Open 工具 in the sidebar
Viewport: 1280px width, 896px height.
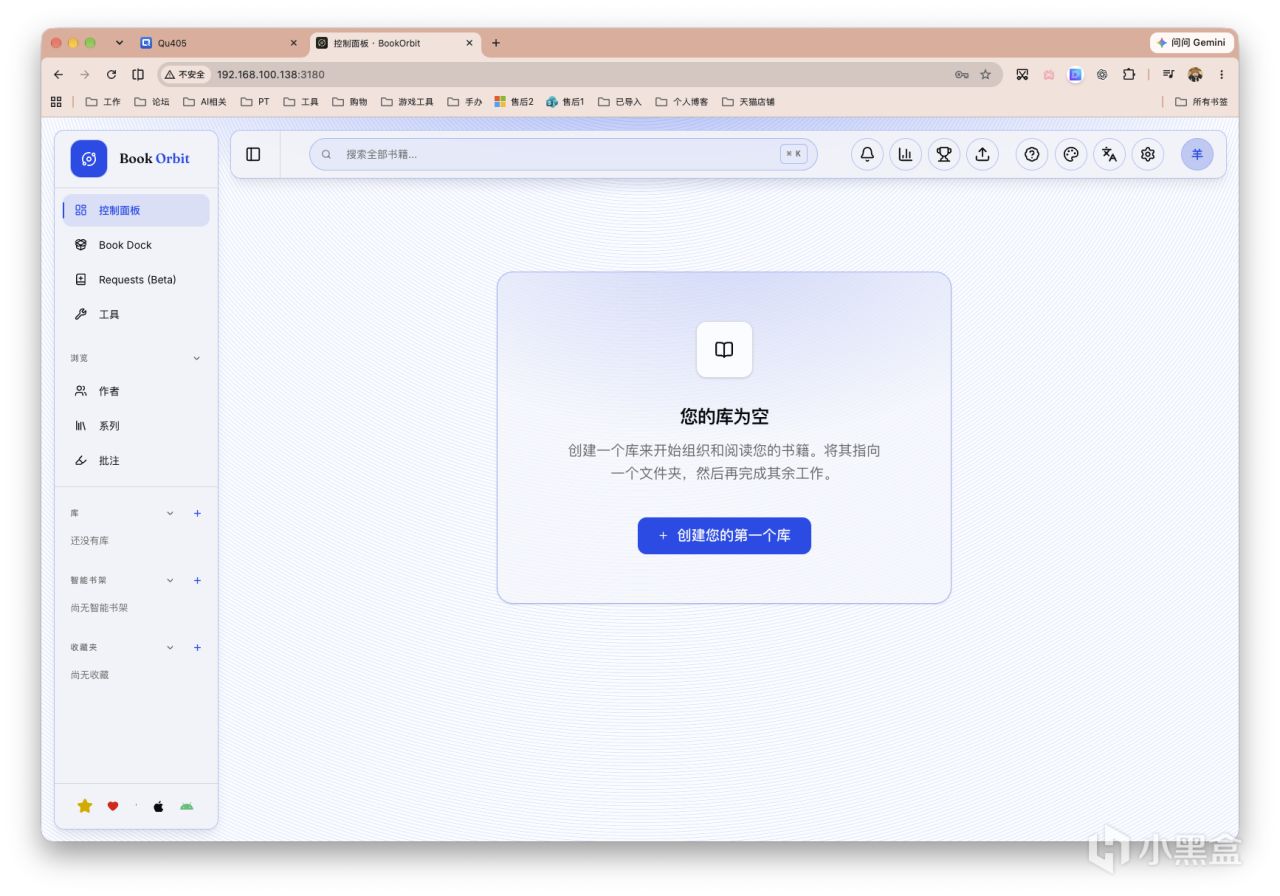point(136,314)
